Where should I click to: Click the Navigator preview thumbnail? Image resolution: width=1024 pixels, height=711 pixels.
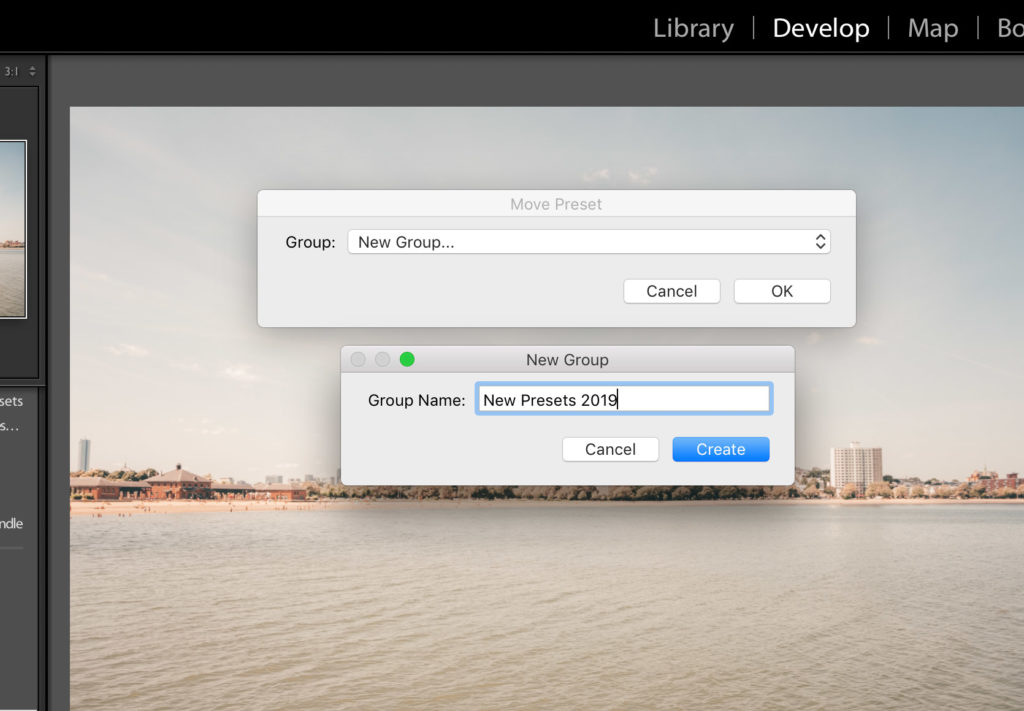(12, 228)
